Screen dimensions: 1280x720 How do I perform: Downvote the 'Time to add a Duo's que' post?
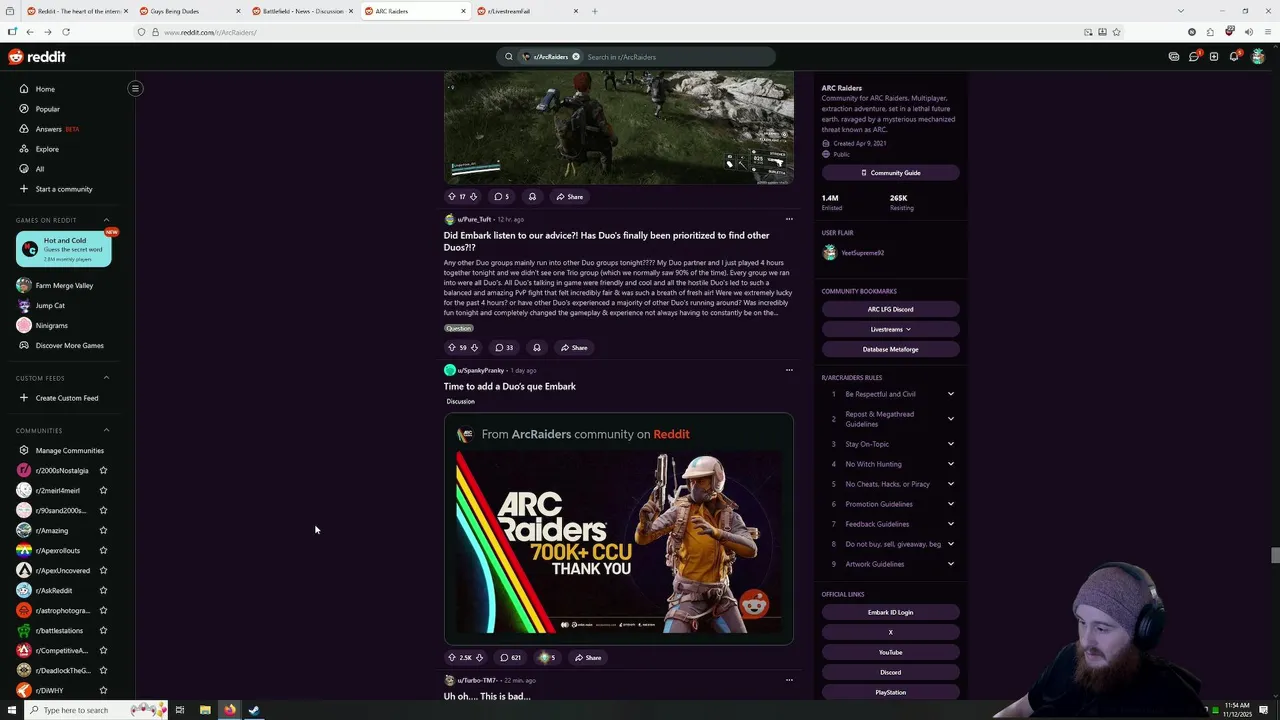(x=479, y=657)
